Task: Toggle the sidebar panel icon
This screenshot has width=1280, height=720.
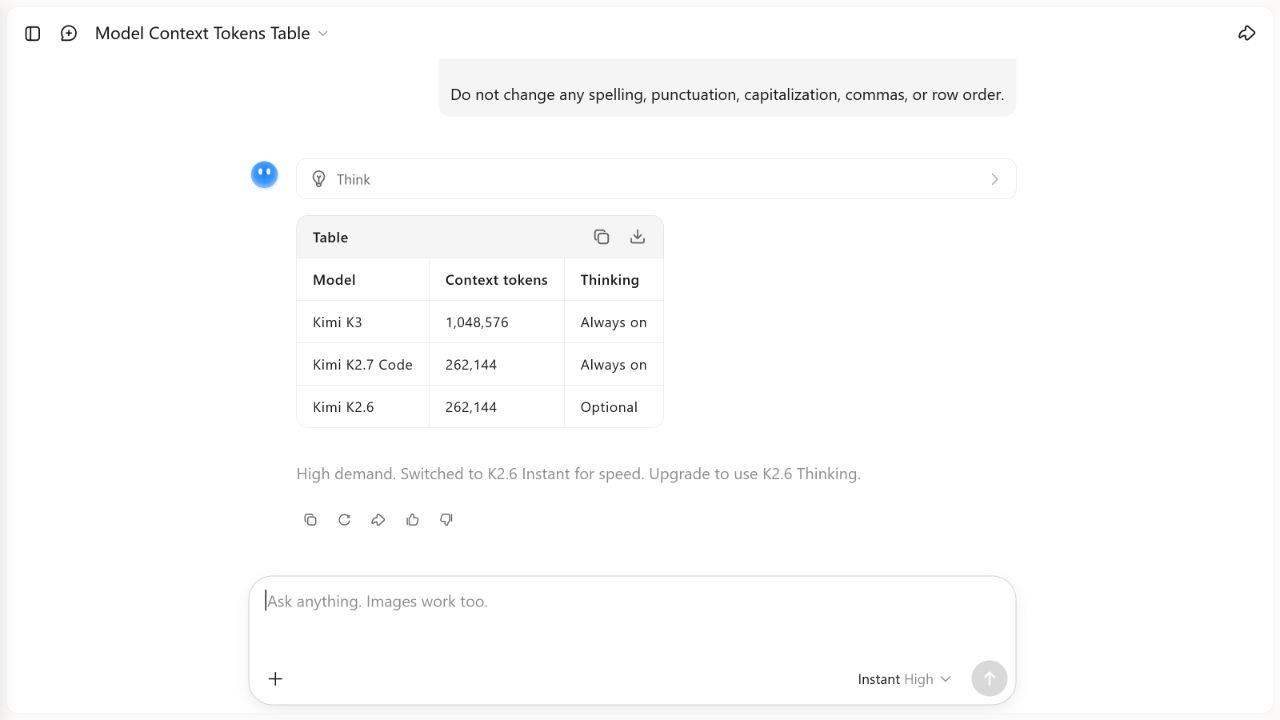Action: [x=33, y=33]
